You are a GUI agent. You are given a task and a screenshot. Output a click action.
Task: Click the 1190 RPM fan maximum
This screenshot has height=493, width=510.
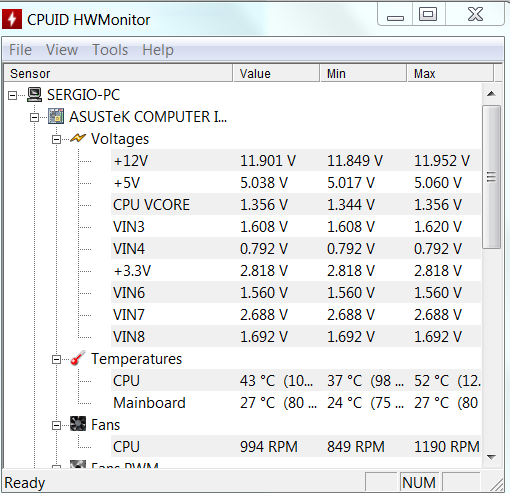click(x=447, y=447)
